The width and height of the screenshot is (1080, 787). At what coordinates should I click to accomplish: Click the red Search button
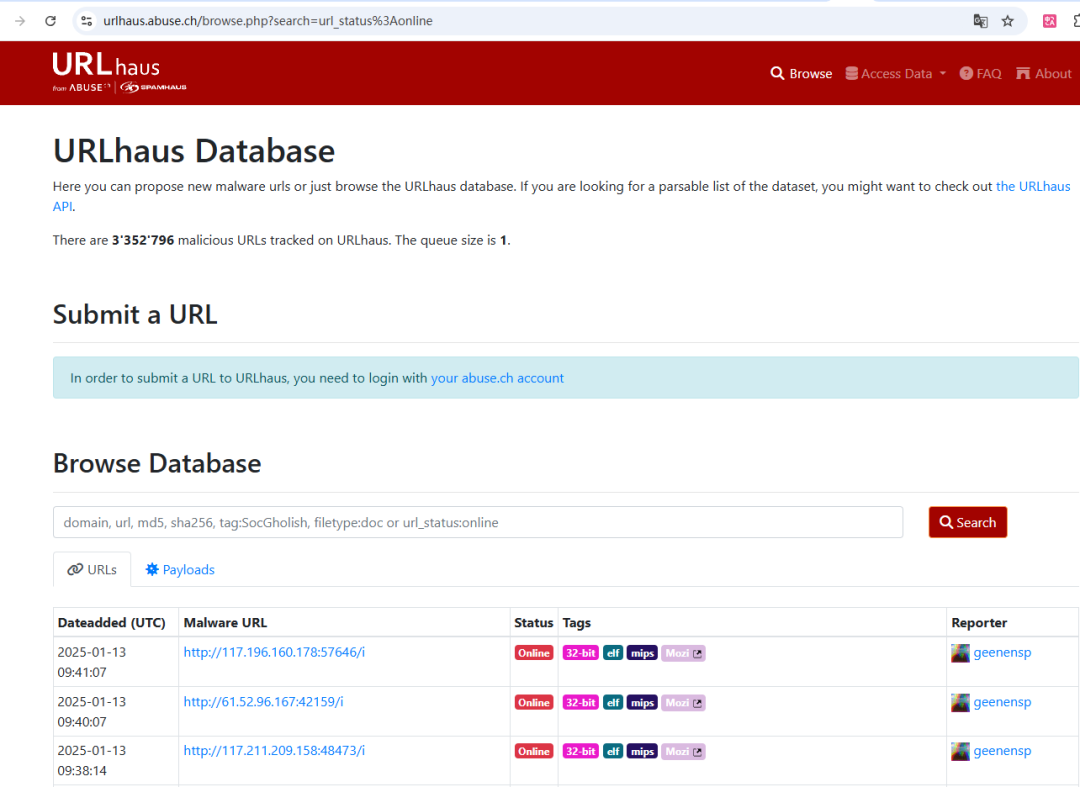coord(968,523)
